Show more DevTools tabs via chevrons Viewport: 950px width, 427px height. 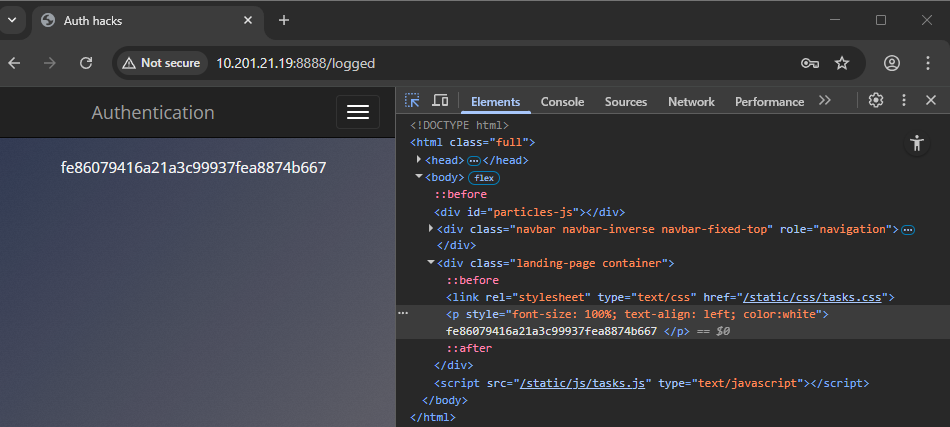click(x=825, y=101)
